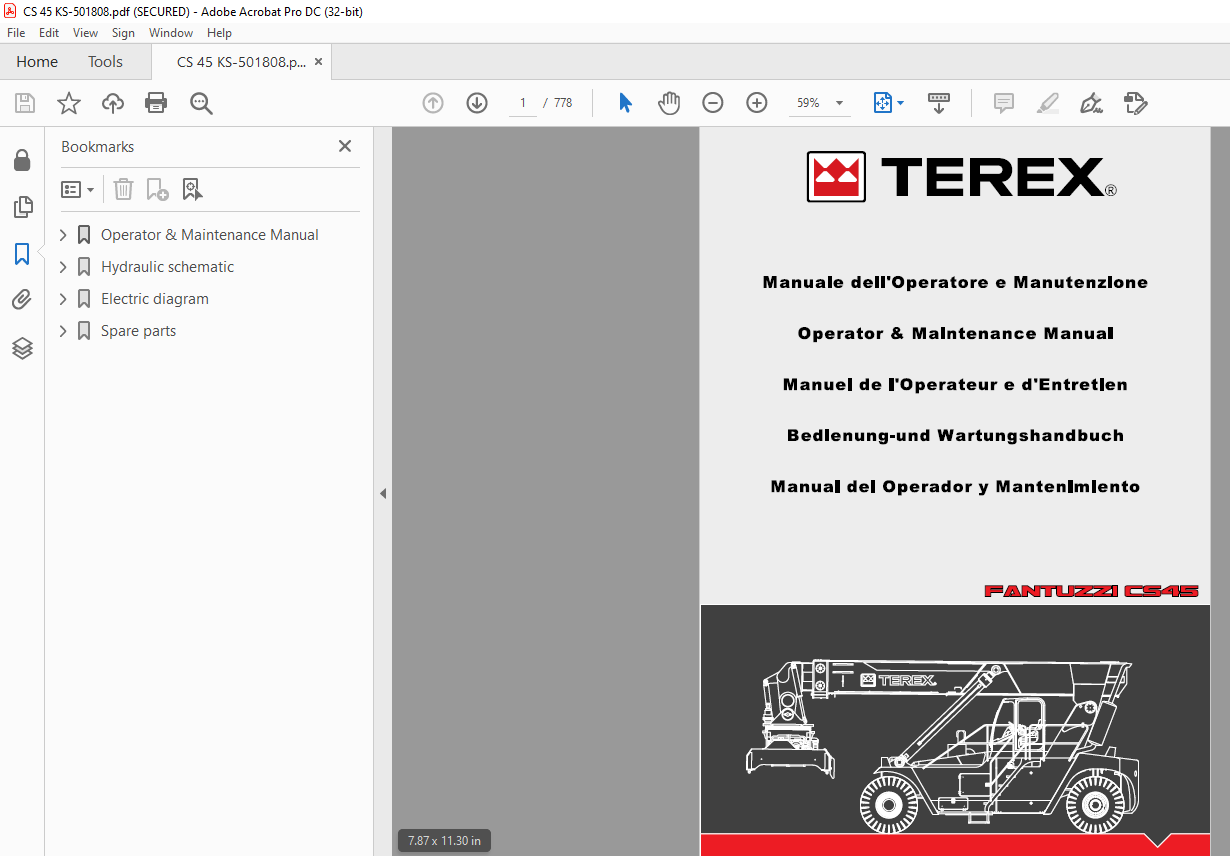This screenshot has height=856, width=1230.
Task: Open the Find text magnifier tool
Action: pyautogui.click(x=201, y=103)
